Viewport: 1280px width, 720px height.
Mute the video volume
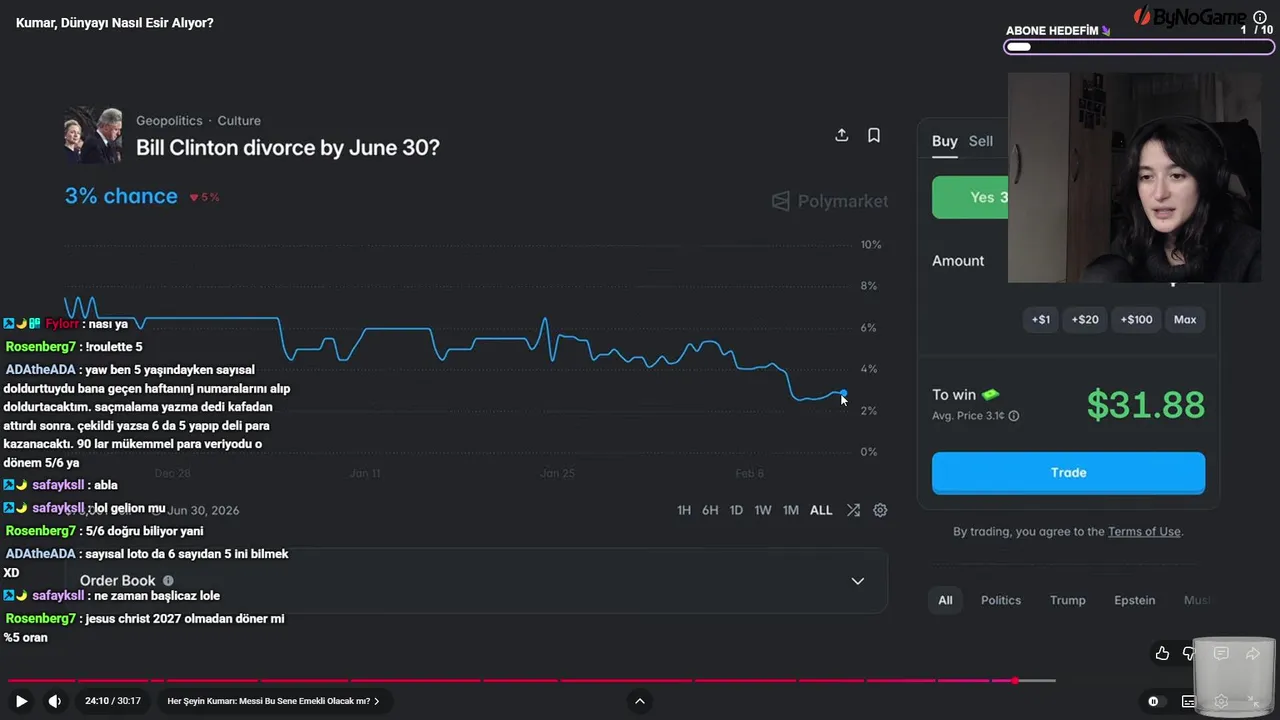(55, 701)
